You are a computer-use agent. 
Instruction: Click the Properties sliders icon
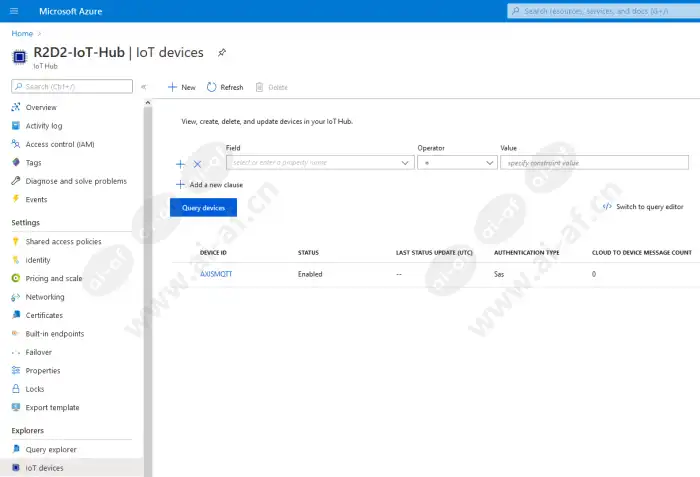[16, 370]
